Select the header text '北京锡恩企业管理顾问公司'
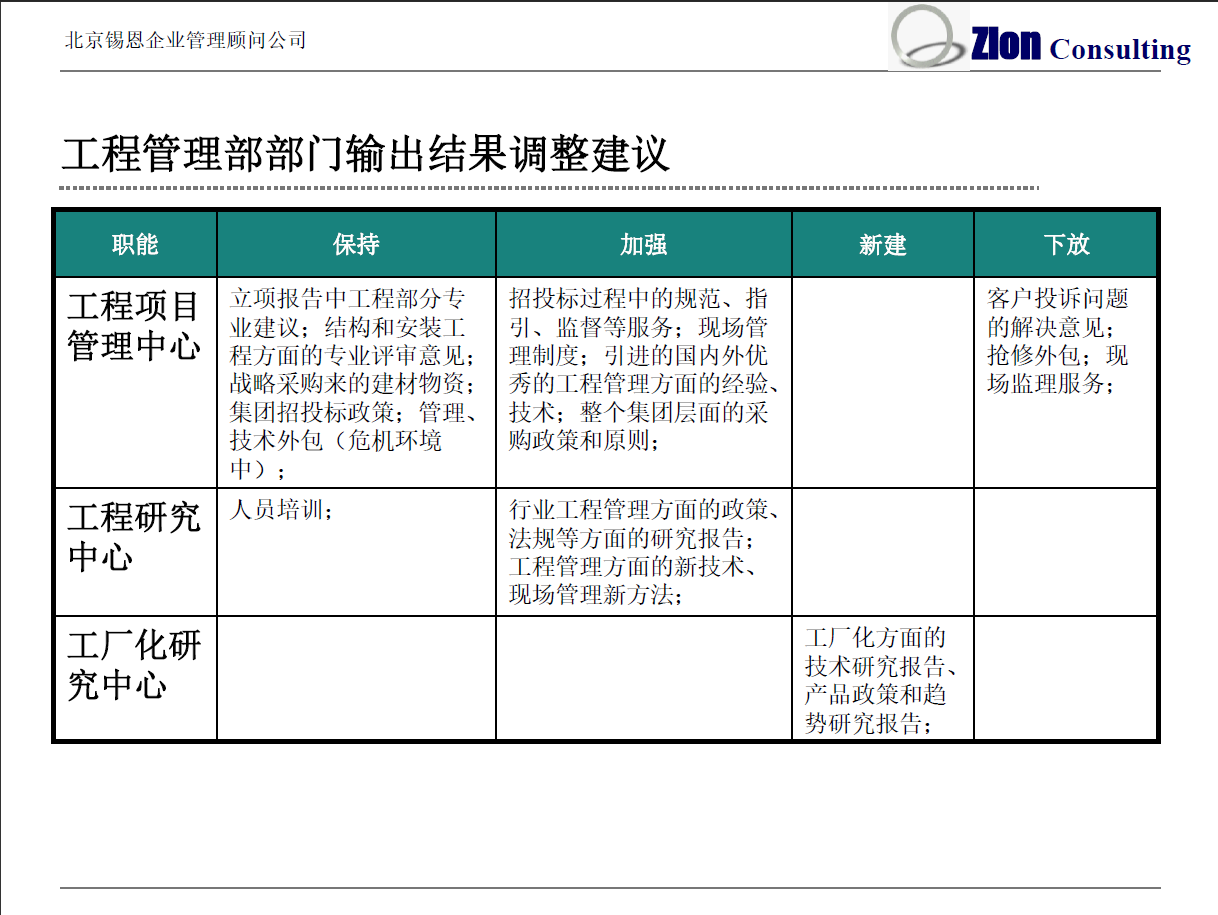 click(185, 41)
